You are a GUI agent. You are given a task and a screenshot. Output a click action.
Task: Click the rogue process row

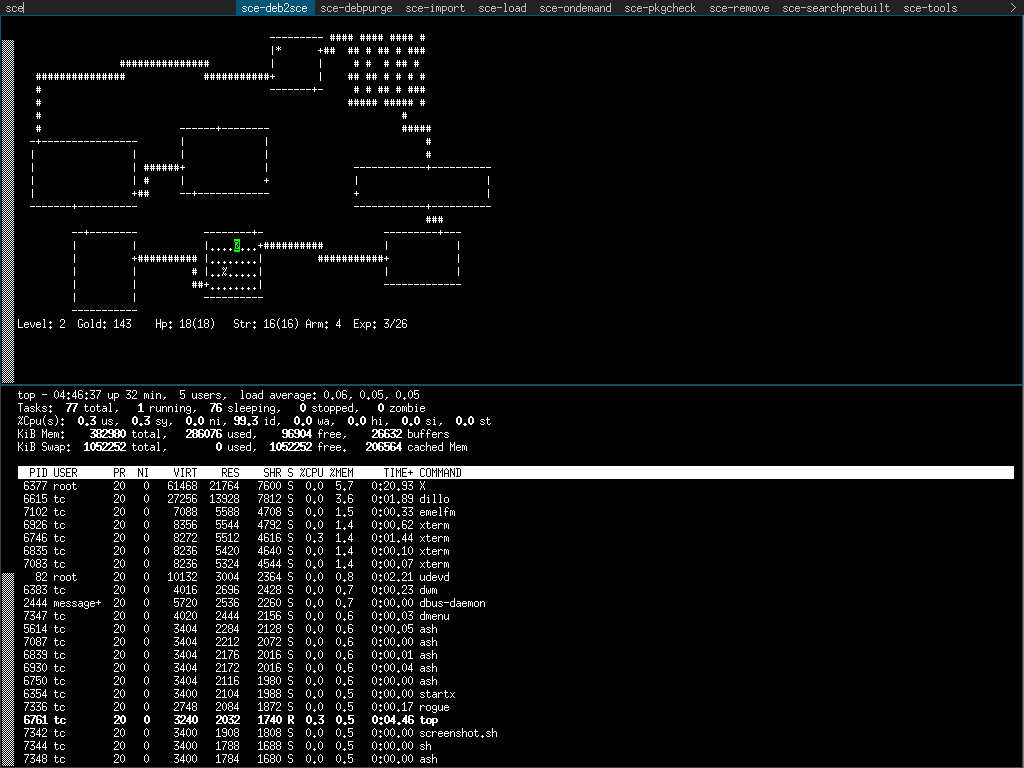[x=516, y=707]
